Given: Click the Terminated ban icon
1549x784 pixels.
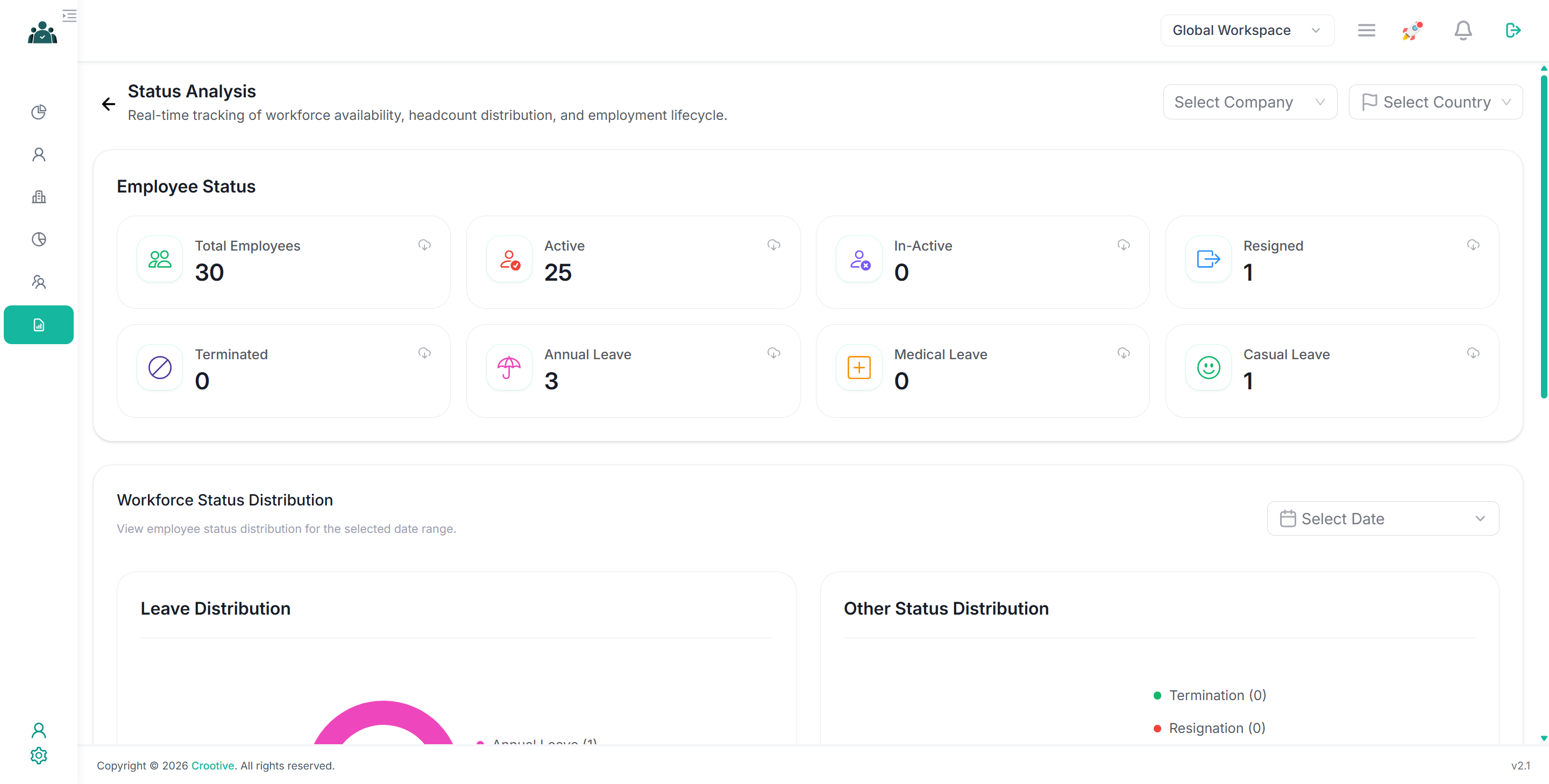Looking at the screenshot, I should pos(160,367).
